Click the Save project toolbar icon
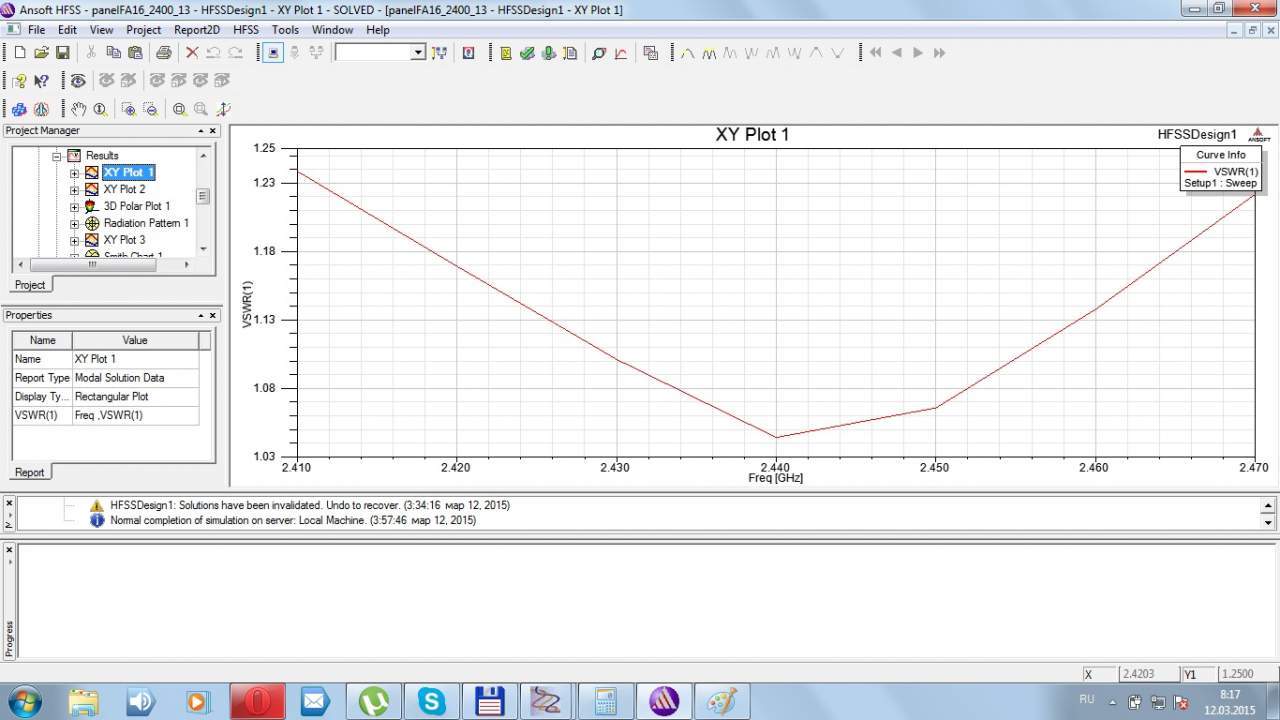Image resolution: width=1280 pixels, height=720 pixels. [62, 53]
